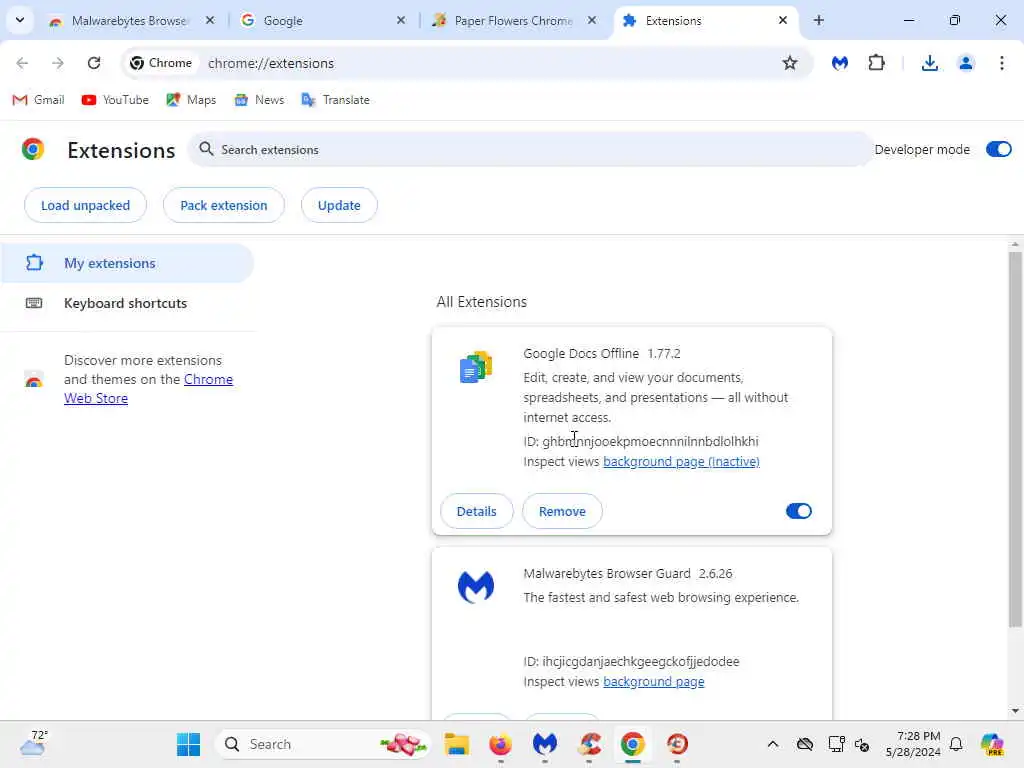Open Windows Start menu

click(x=188, y=744)
